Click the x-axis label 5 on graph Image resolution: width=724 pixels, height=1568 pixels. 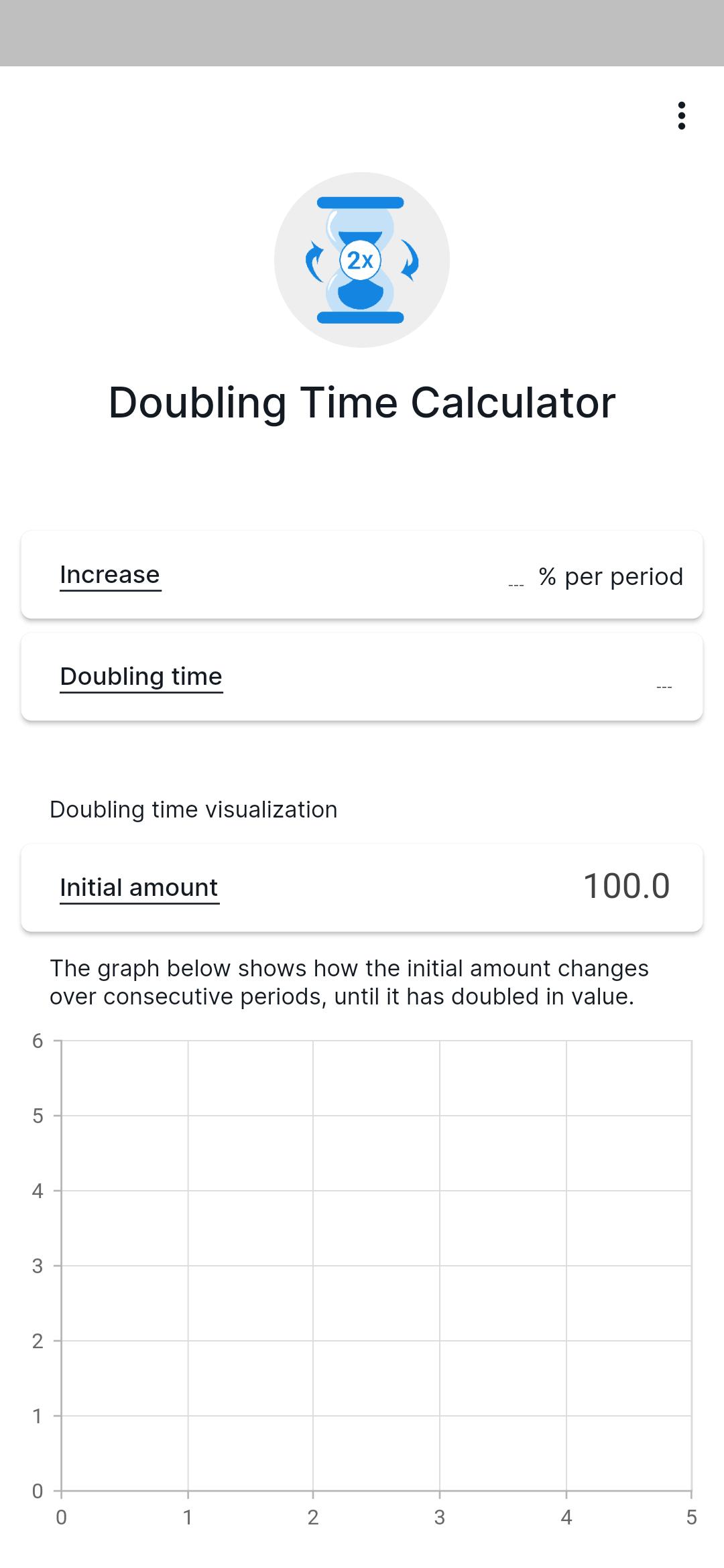click(691, 1517)
